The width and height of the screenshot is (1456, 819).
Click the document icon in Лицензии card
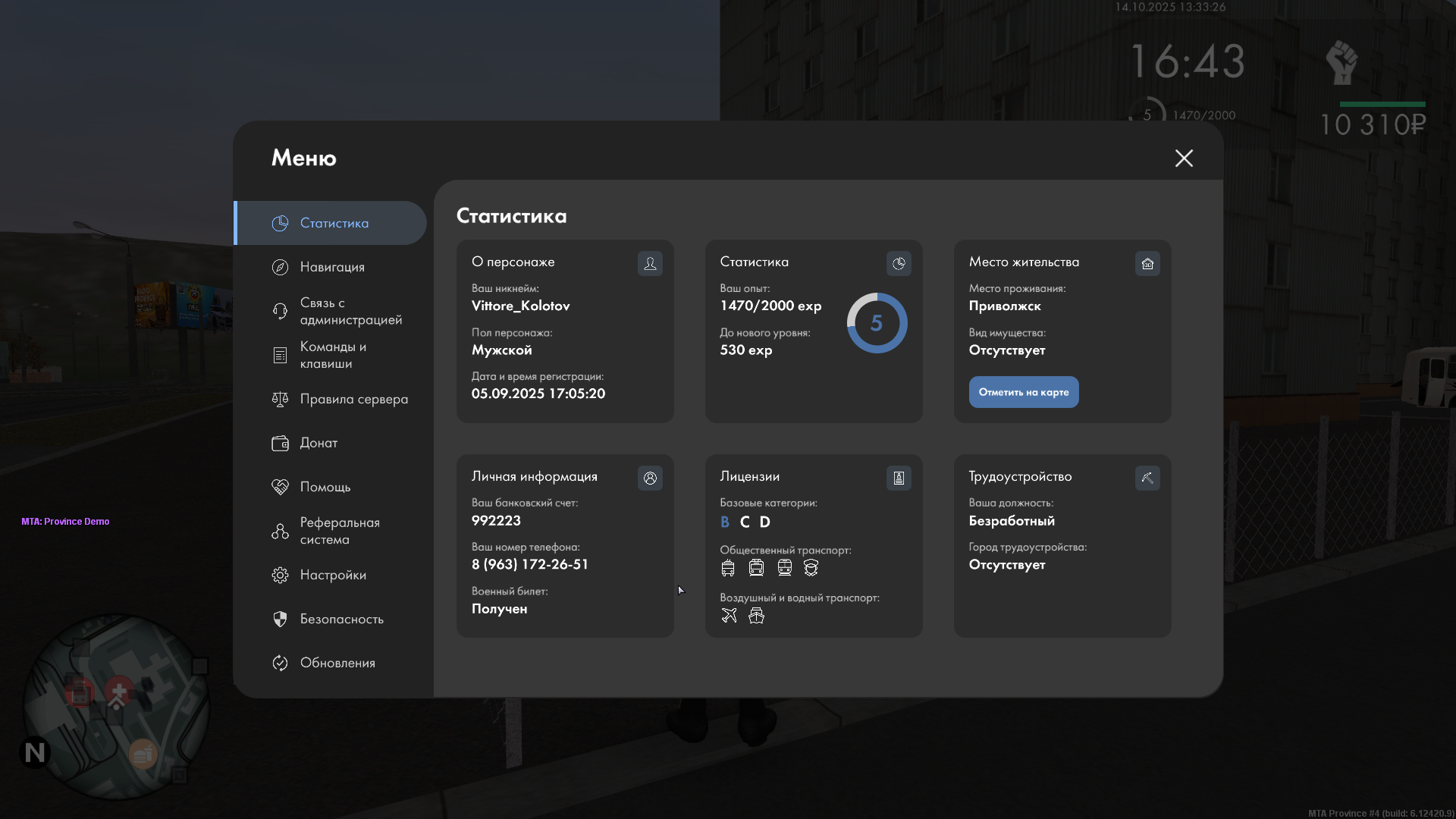click(x=899, y=478)
